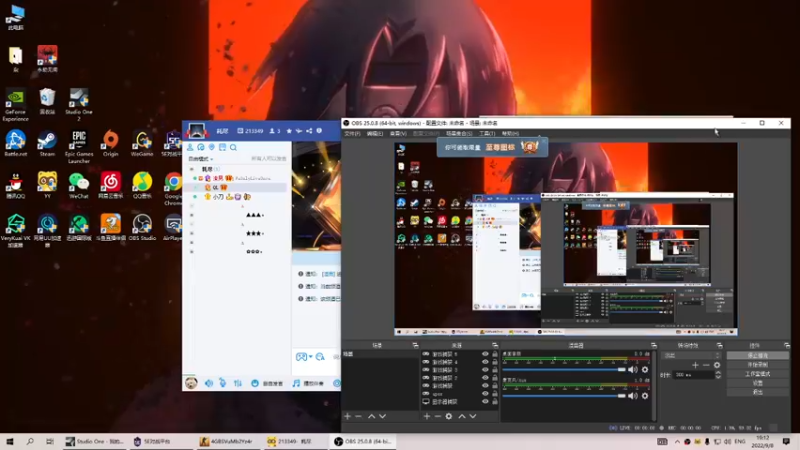Viewport: 800px width, 450px height.
Task: Open source properties gear in OBS sources
Action: (448, 416)
